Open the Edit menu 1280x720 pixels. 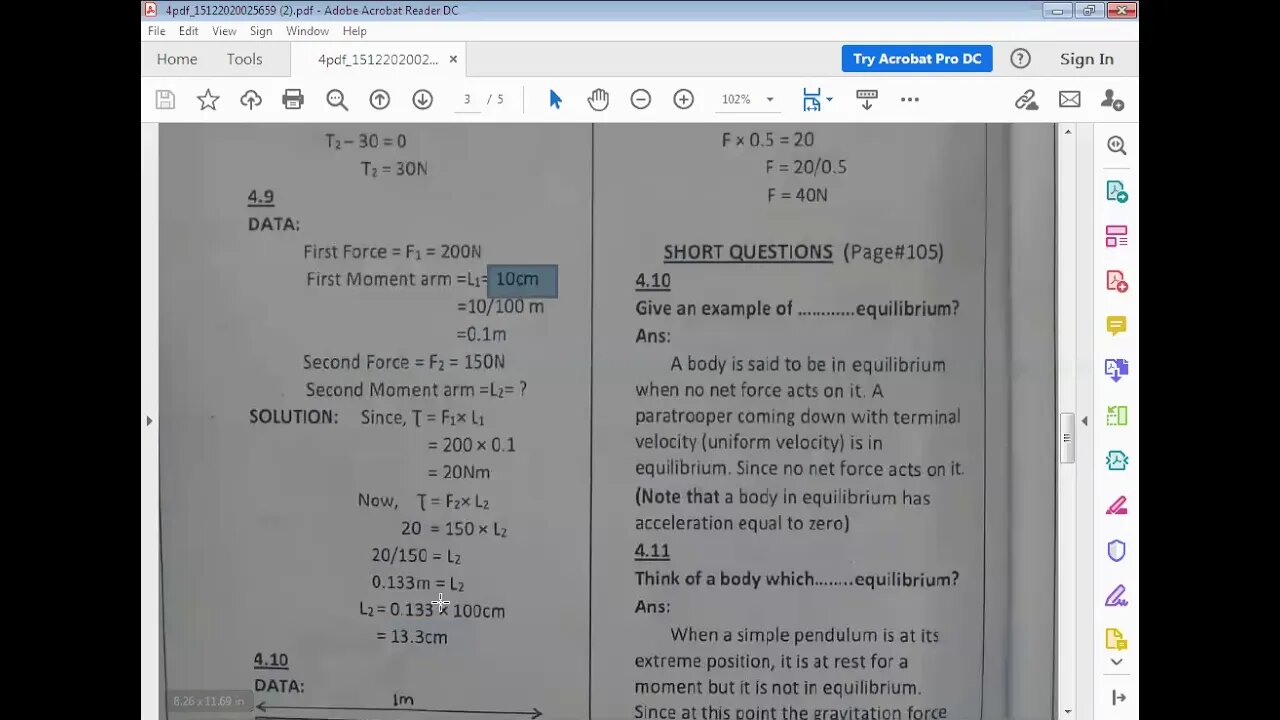[x=188, y=31]
